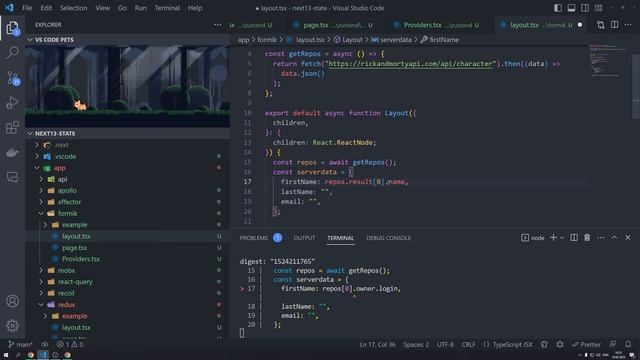Open the Search view in activity bar

tap(12, 52)
